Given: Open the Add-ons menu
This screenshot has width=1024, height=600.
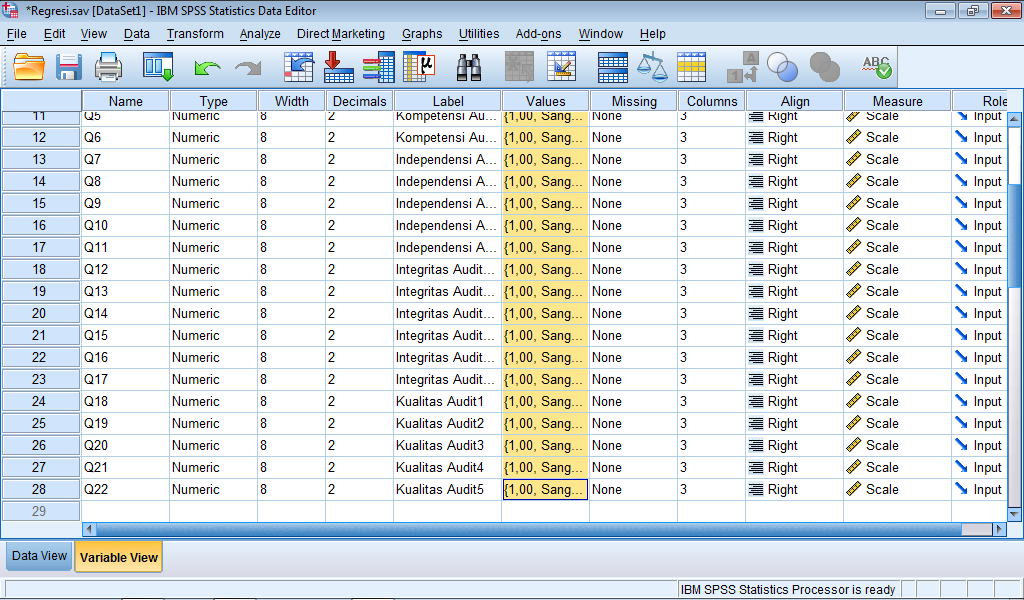Looking at the screenshot, I should point(538,34).
